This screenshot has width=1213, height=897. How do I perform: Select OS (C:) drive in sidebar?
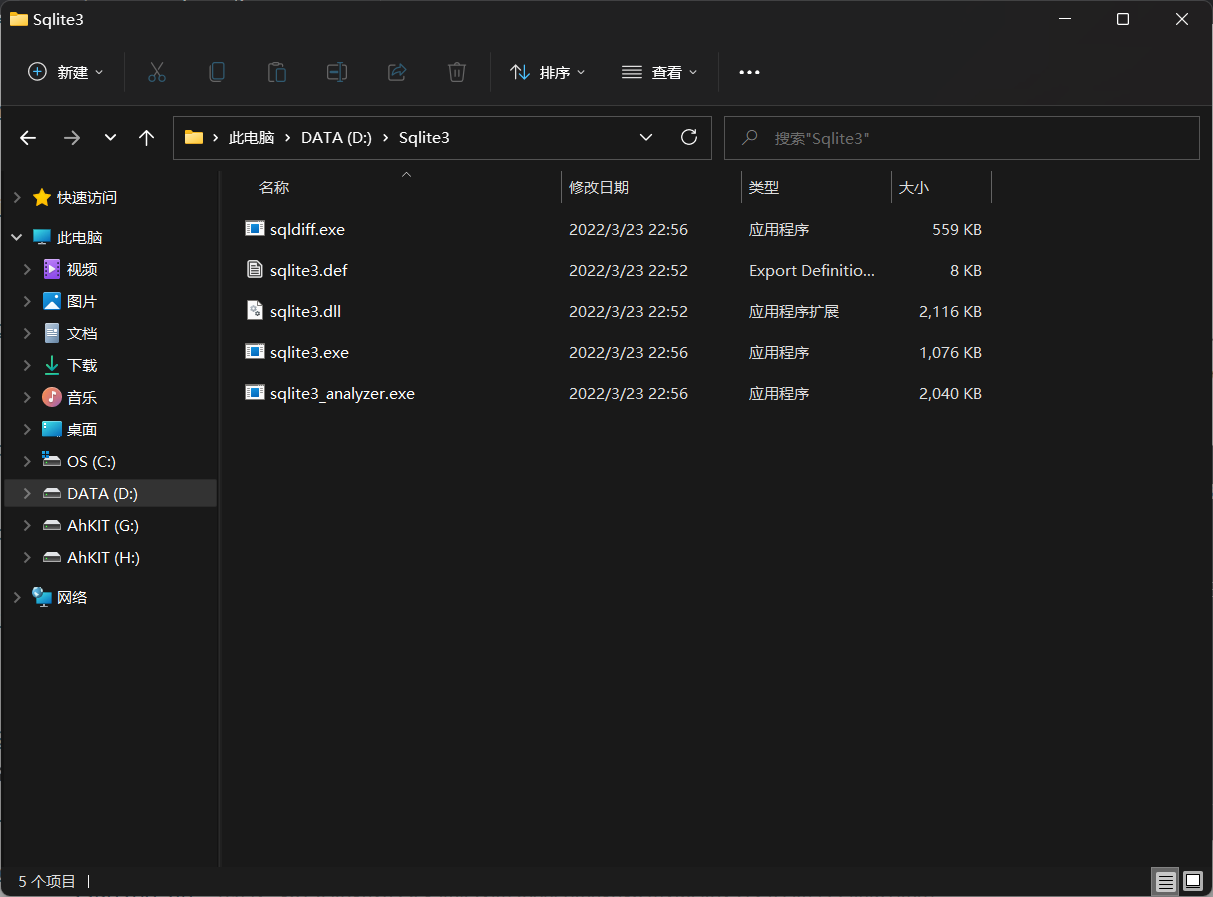91,462
